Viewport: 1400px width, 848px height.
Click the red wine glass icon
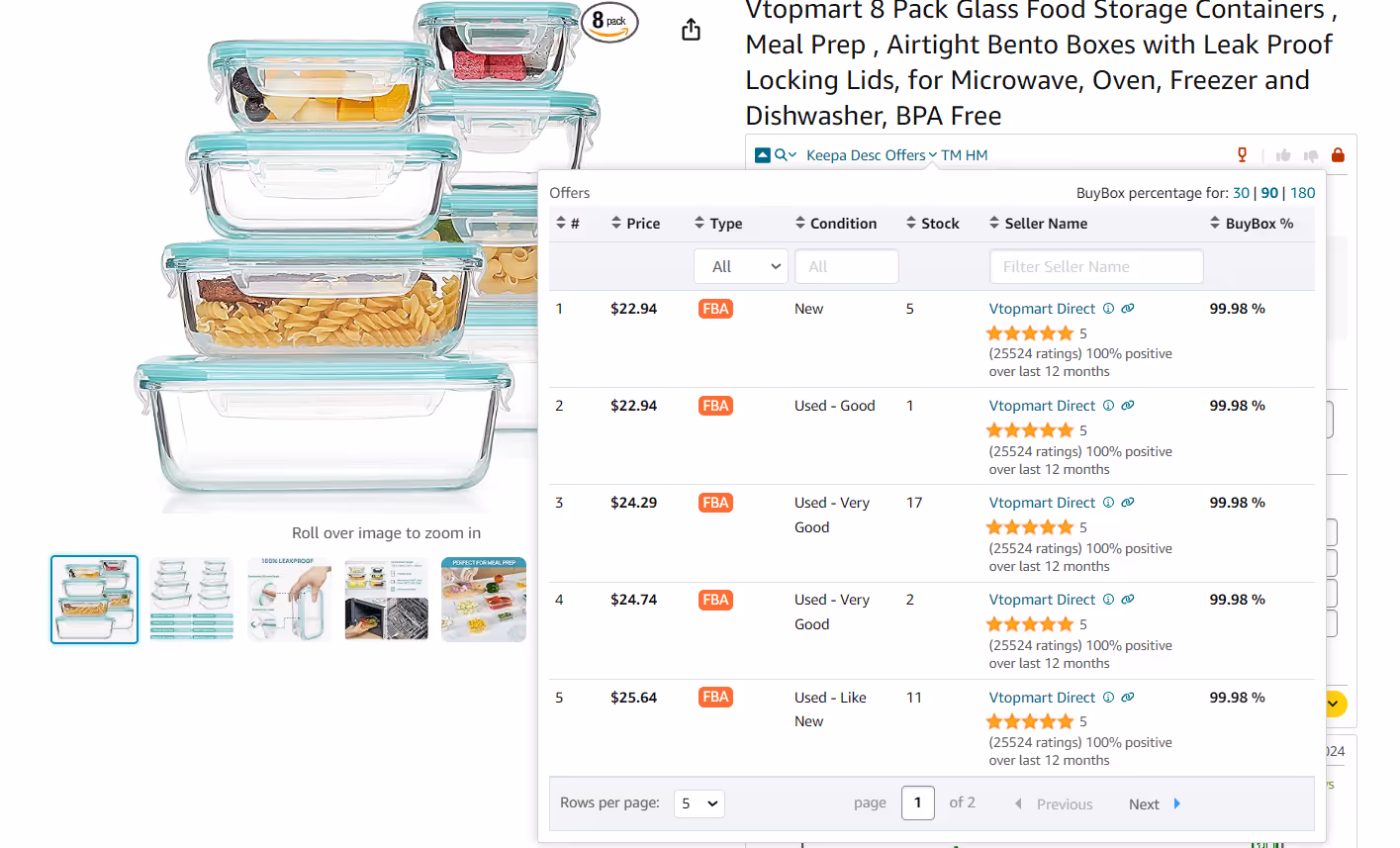[x=1243, y=154]
